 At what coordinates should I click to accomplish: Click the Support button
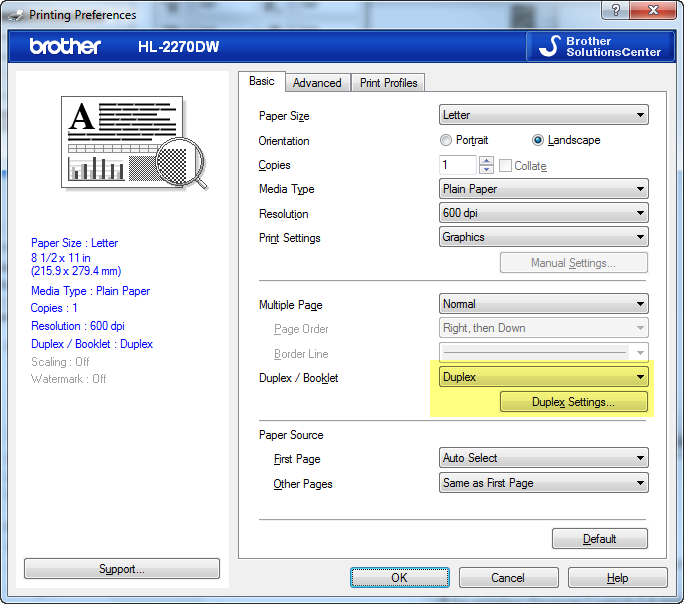click(121, 569)
